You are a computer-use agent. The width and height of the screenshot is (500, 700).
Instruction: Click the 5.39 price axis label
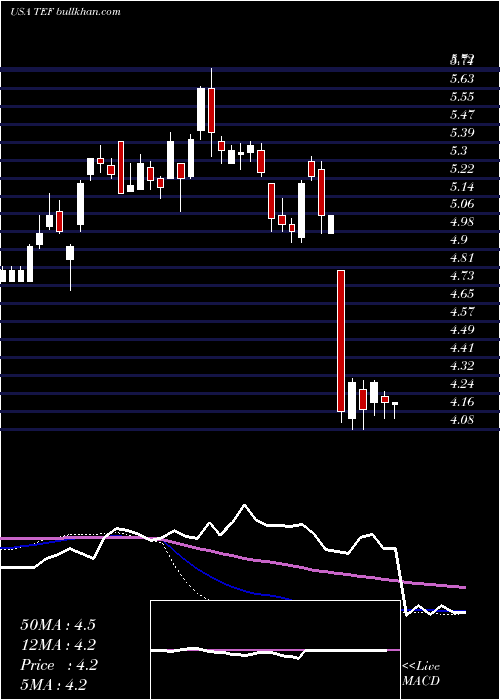462,133
